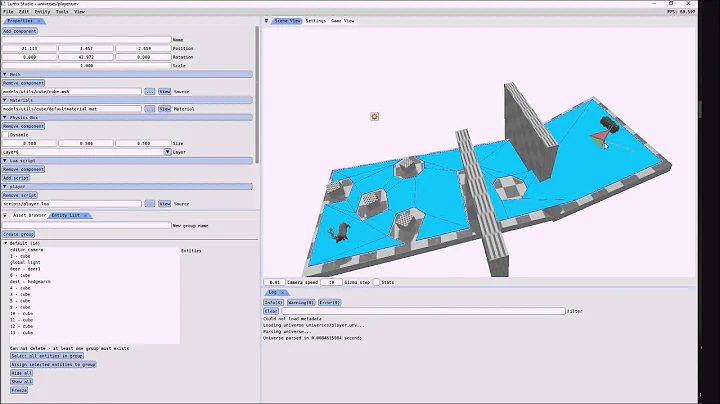View the player.lua script source

pyautogui.click(x=165, y=204)
